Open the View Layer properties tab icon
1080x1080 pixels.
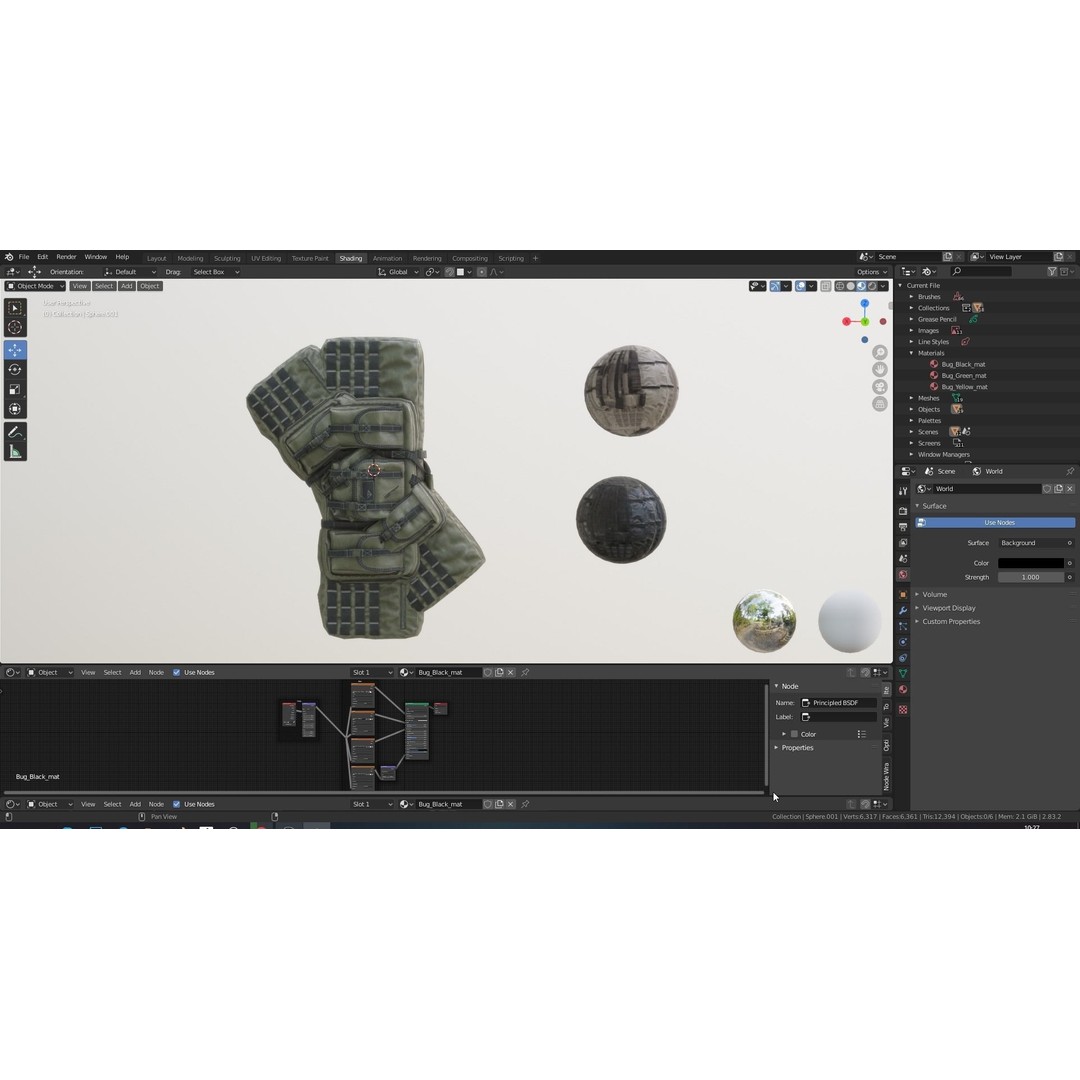pyautogui.click(x=903, y=543)
